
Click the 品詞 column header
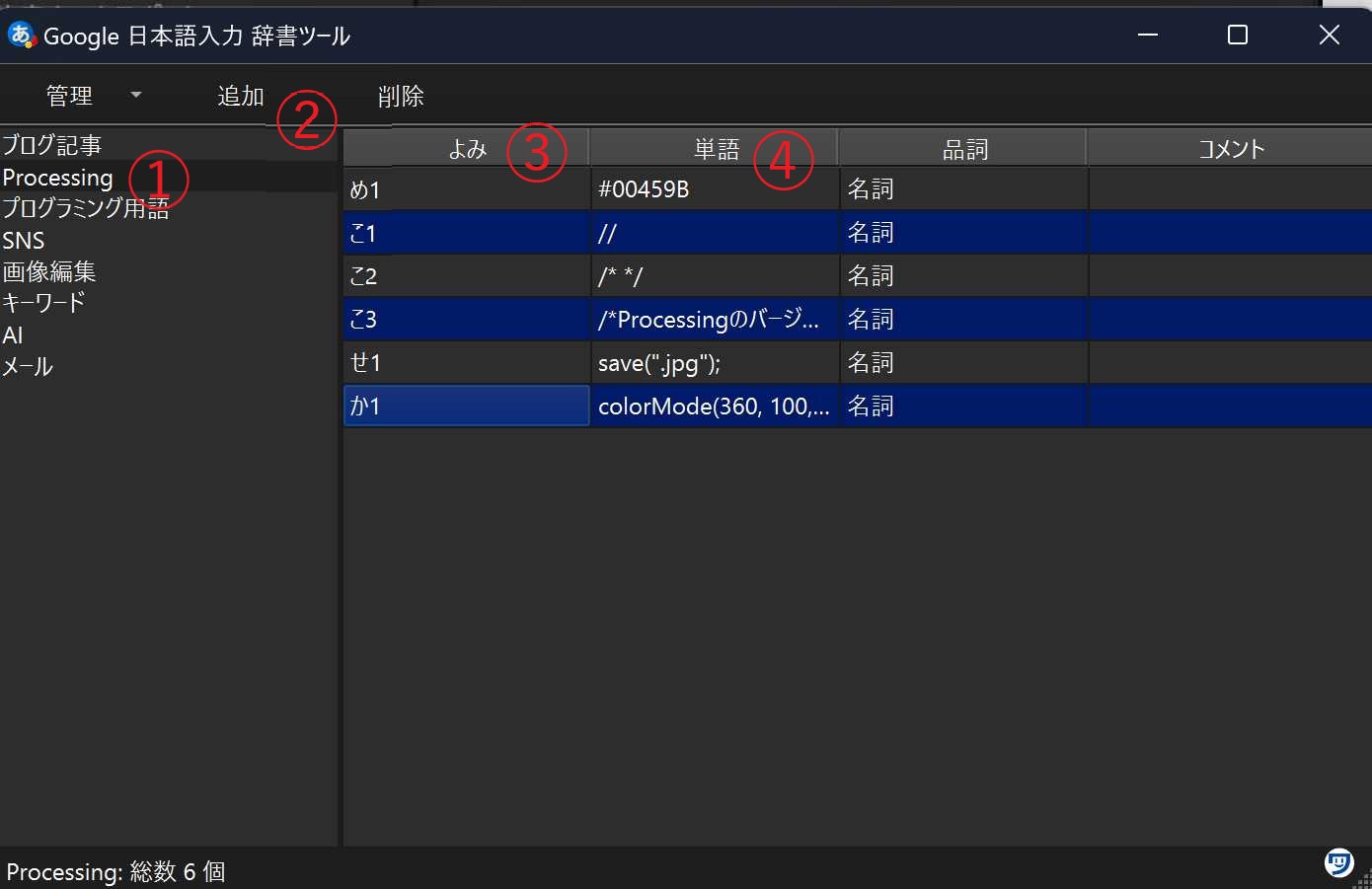point(962,148)
